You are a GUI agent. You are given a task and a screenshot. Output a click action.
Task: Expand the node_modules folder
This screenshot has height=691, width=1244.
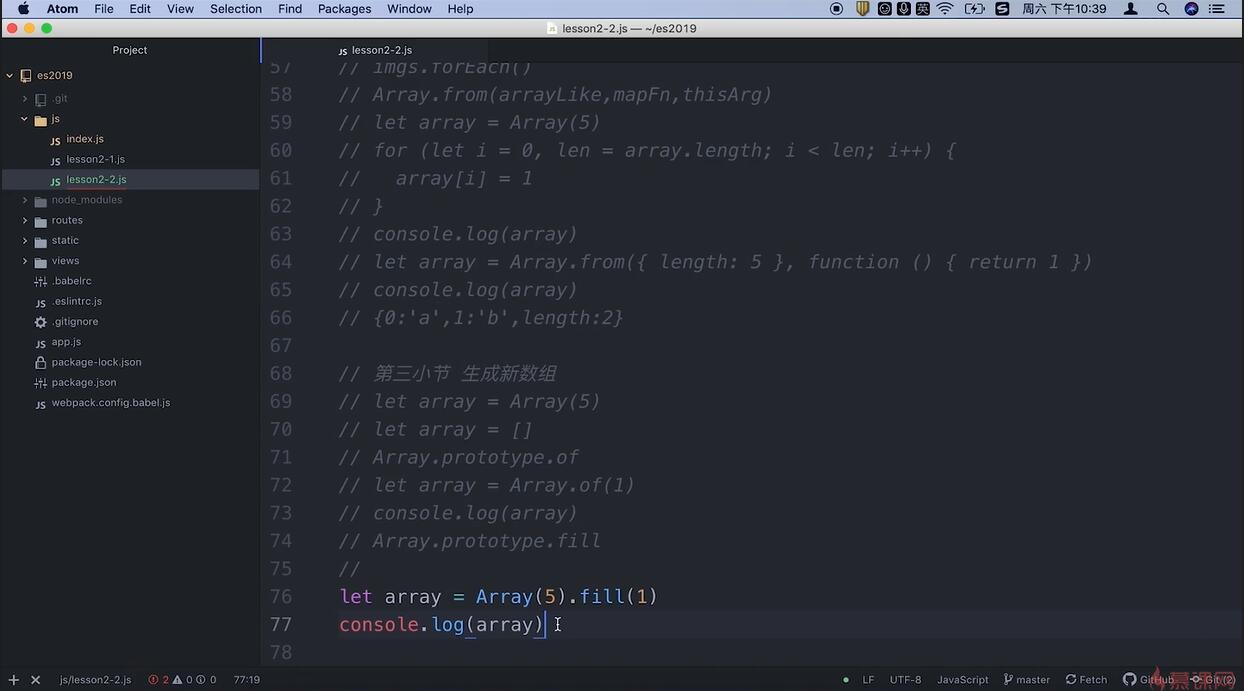coord(25,200)
